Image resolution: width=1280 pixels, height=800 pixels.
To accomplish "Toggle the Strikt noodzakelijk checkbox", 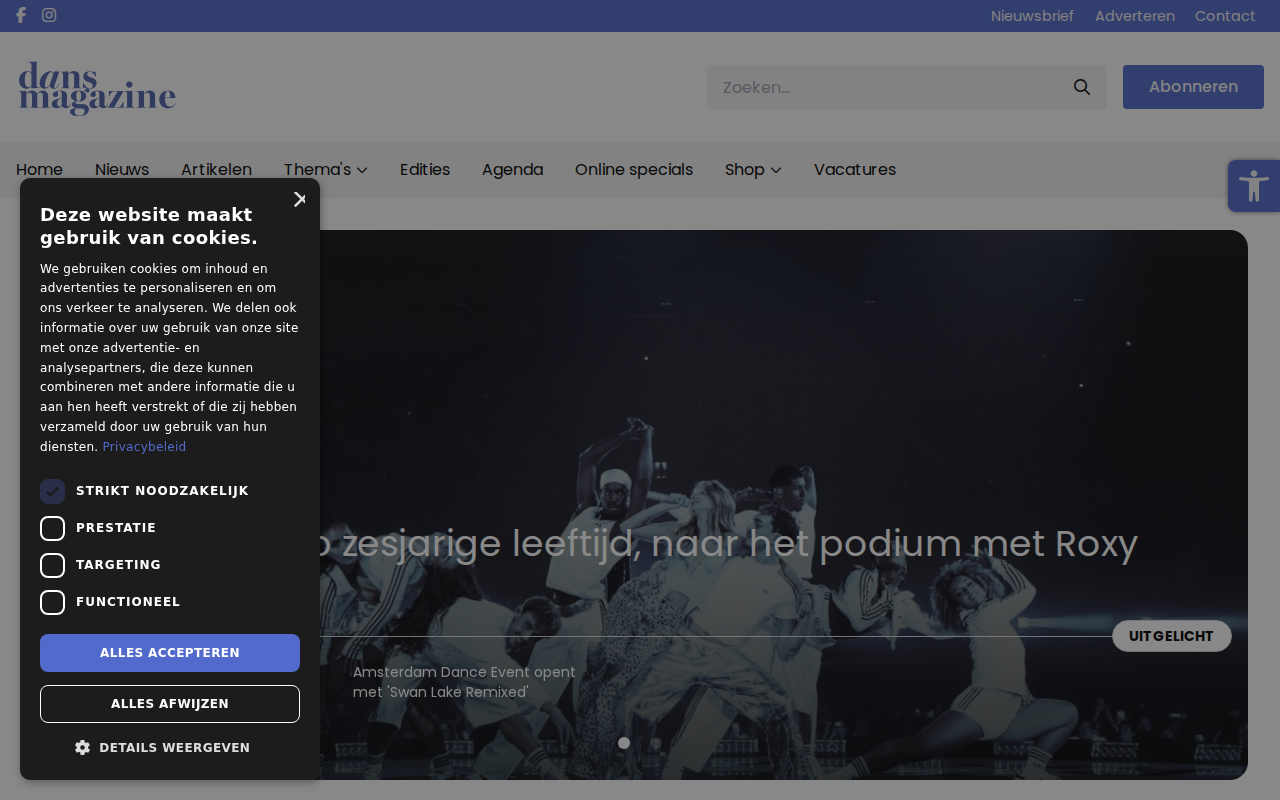I will tap(52, 491).
